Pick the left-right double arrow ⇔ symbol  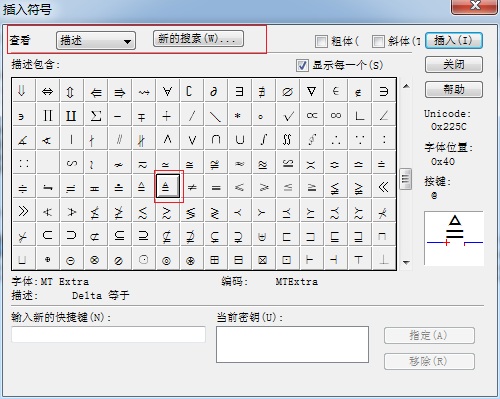click(48, 91)
